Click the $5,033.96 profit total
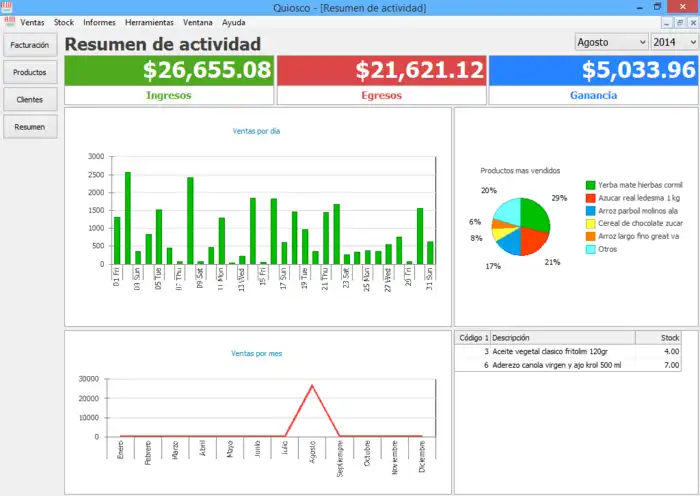 tap(639, 70)
